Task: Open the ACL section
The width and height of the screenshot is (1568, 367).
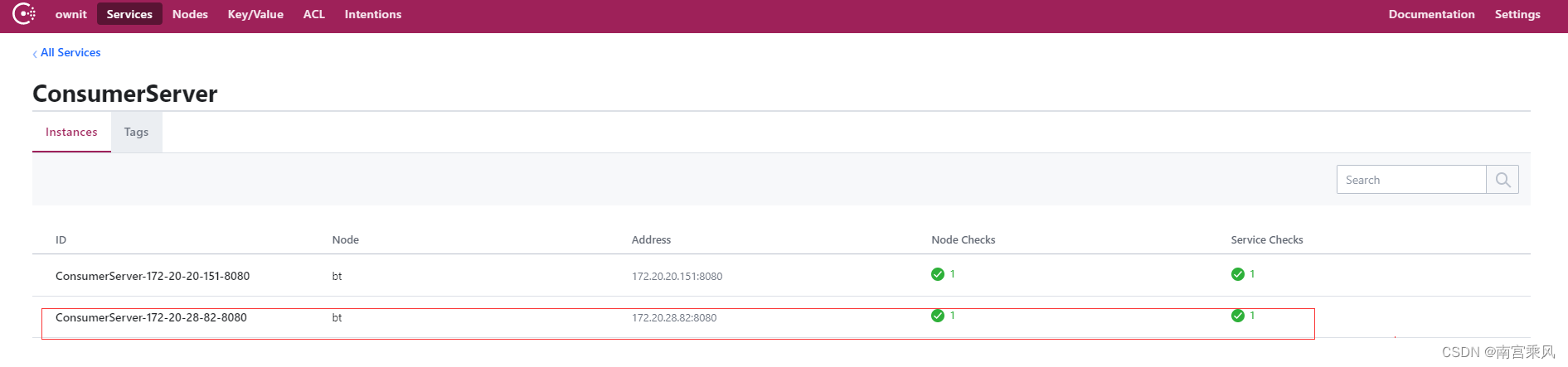Action: (x=314, y=14)
